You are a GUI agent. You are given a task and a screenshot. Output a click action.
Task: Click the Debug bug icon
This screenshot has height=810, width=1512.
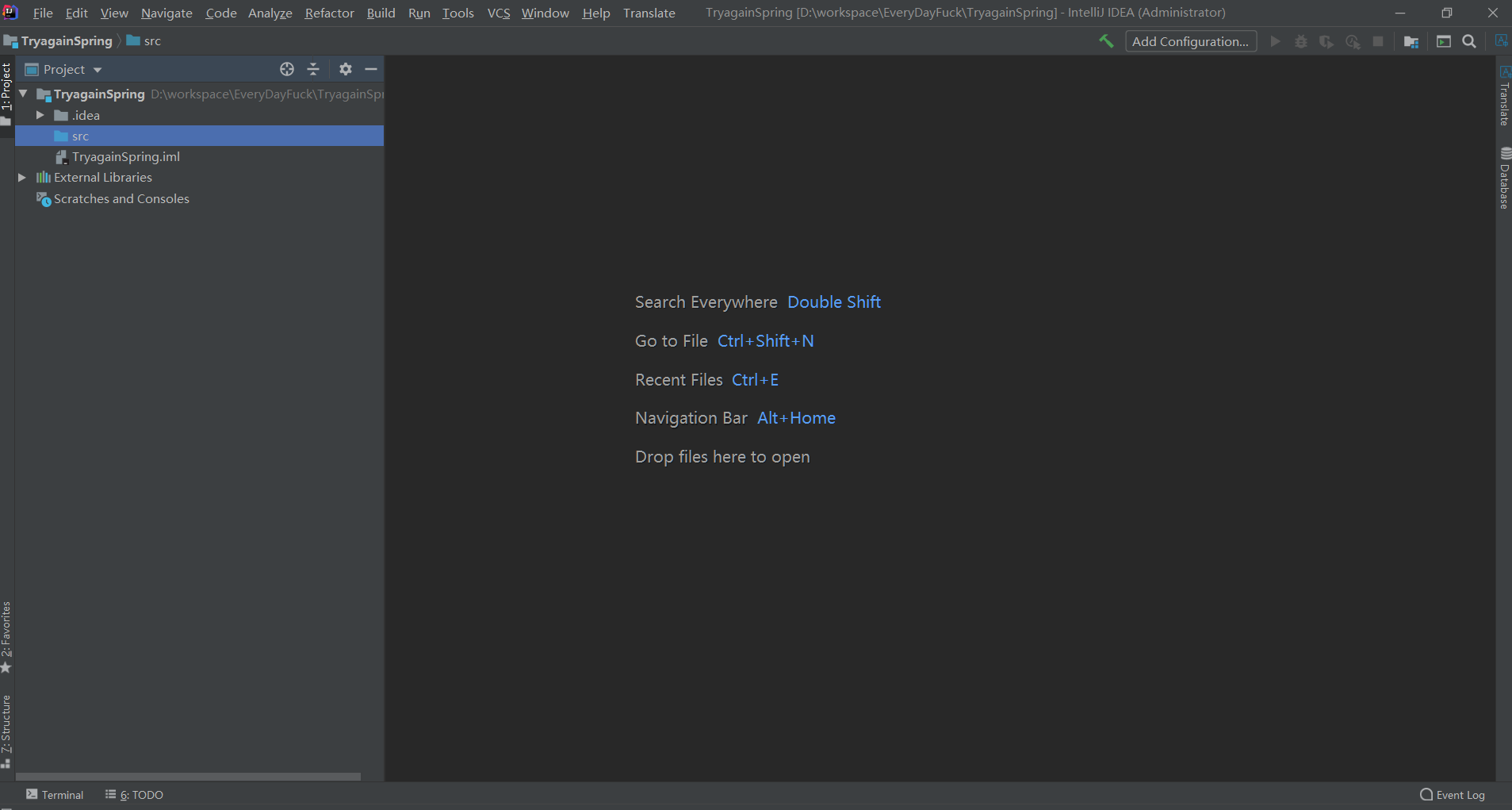[1301, 41]
